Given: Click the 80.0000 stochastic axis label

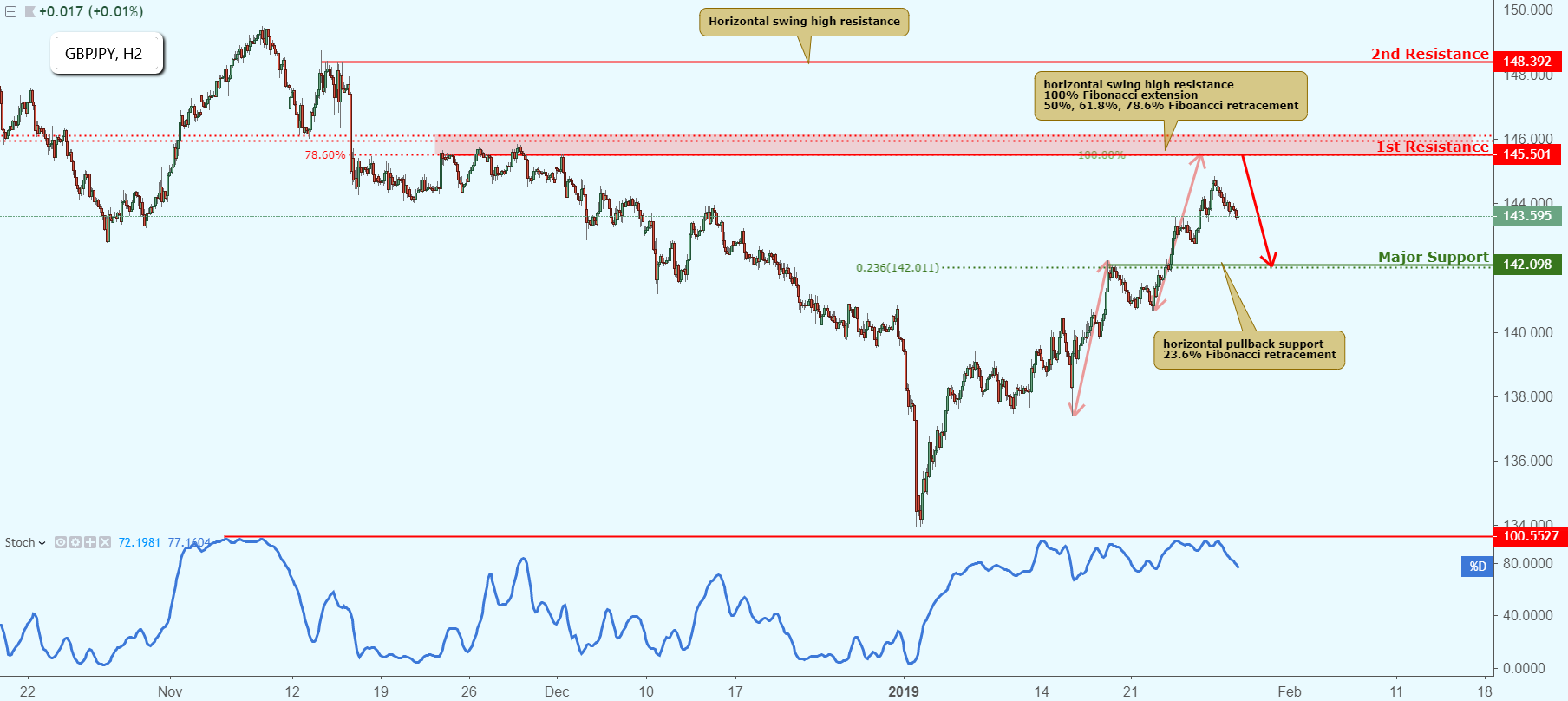Looking at the screenshot, I should tap(1528, 563).
